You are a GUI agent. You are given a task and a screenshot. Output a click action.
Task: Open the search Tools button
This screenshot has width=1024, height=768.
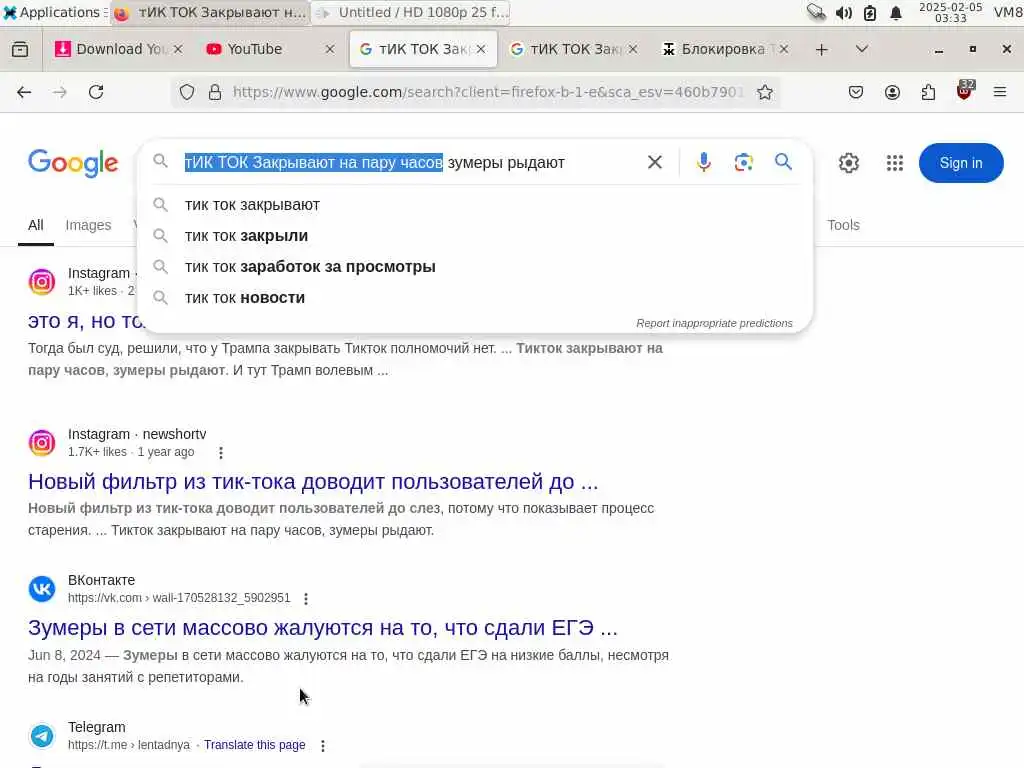tap(843, 225)
